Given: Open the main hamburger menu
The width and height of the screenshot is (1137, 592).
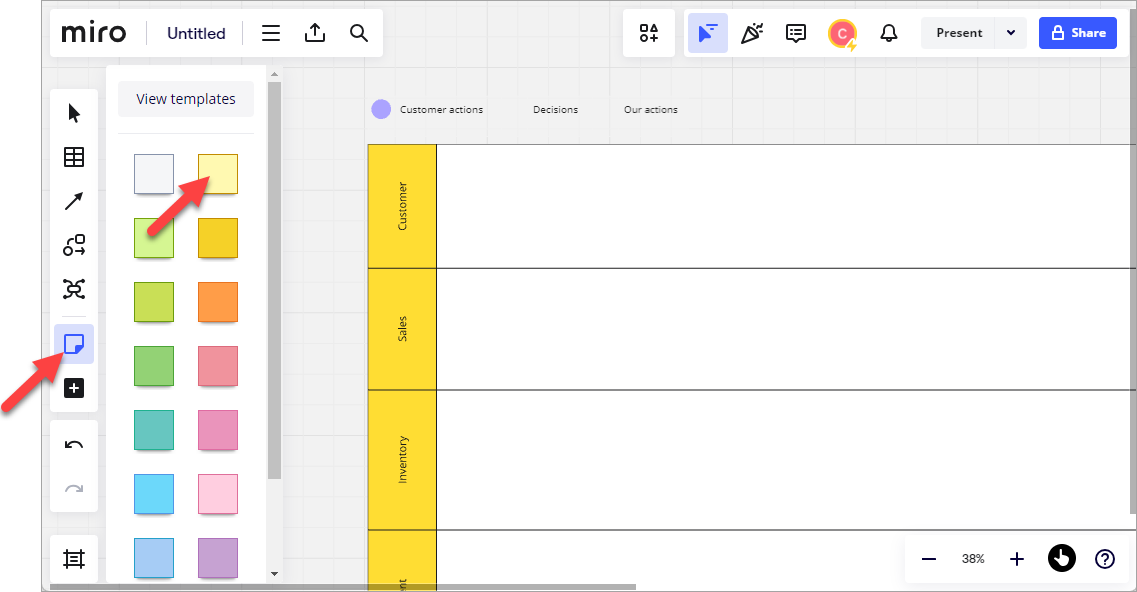Looking at the screenshot, I should [x=271, y=33].
